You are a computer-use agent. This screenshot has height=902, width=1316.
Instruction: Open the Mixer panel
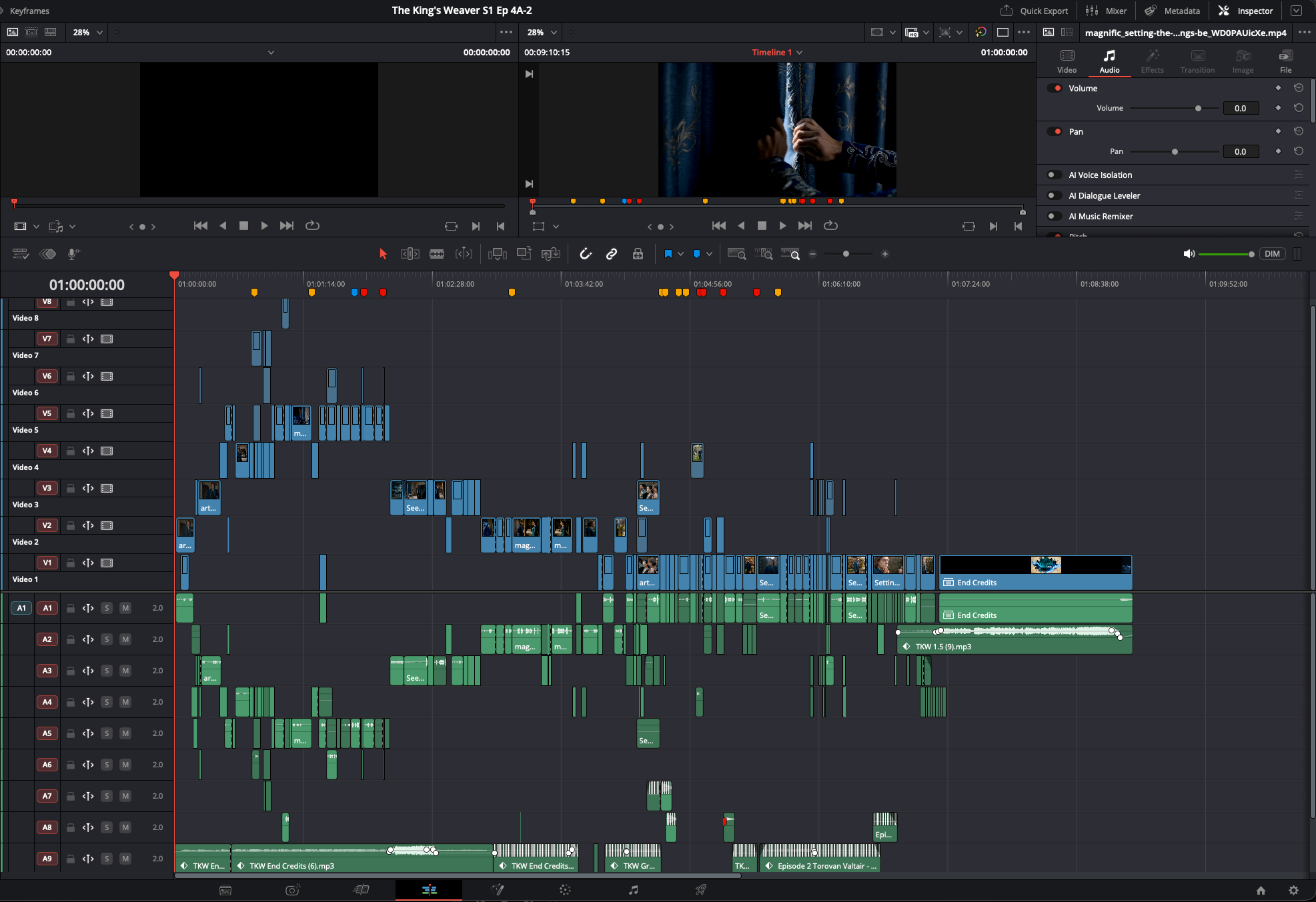click(x=1106, y=11)
